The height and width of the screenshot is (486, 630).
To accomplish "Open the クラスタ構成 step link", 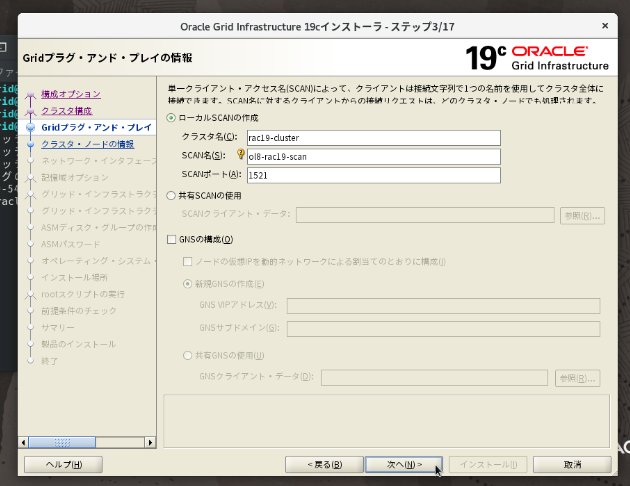I will pyautogui.click(x=67, y=111).
